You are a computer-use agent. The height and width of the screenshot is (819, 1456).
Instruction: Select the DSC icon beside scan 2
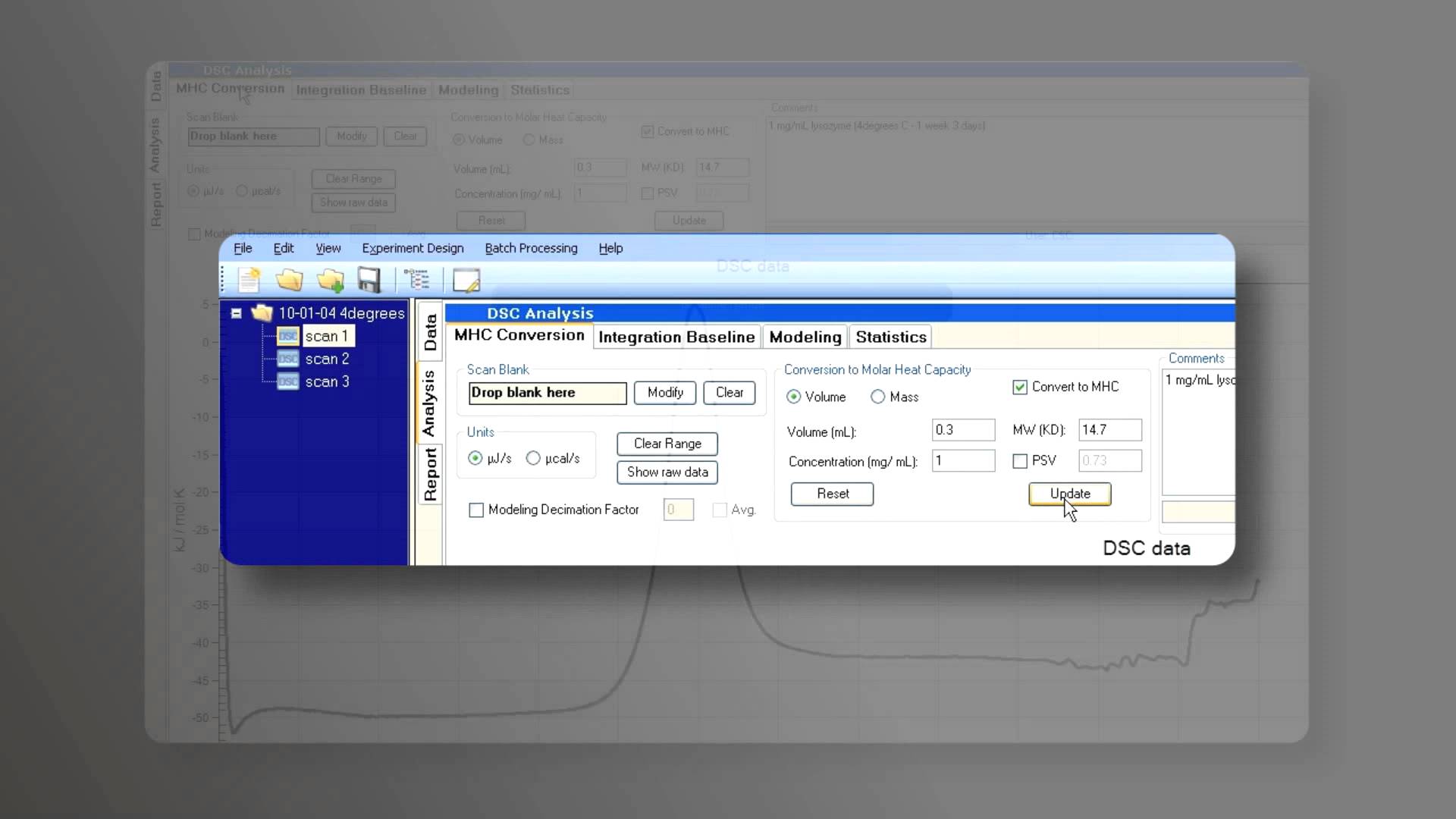coord(288,359)
